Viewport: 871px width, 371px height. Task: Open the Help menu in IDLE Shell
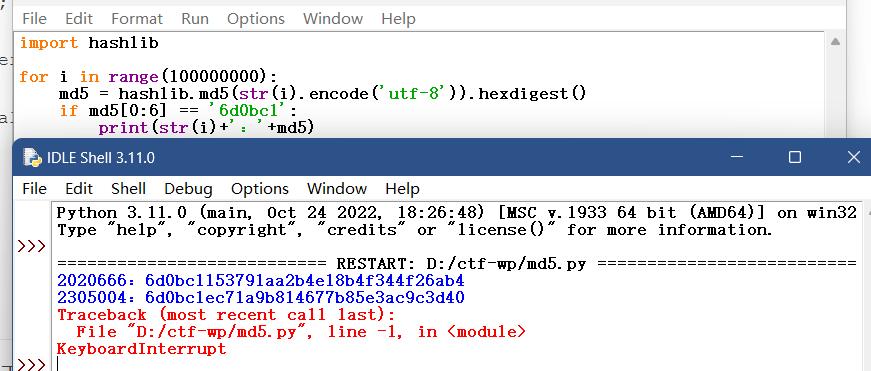click(402, 189)
